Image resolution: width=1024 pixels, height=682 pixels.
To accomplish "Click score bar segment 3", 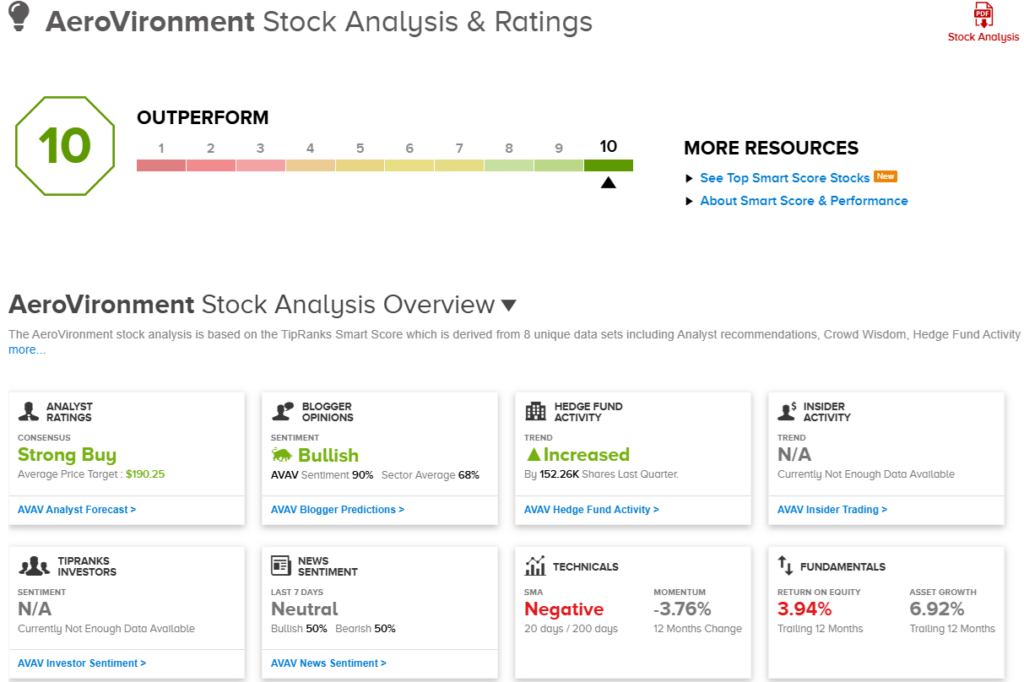I will coord(261,165).
